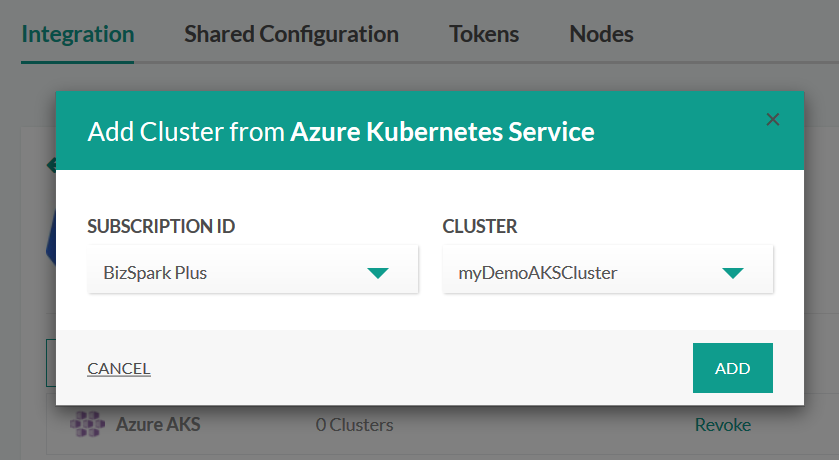Click the back arrow behind the dialog
The height and width of the screenshot is (460, 839).
tap(50, 165)
